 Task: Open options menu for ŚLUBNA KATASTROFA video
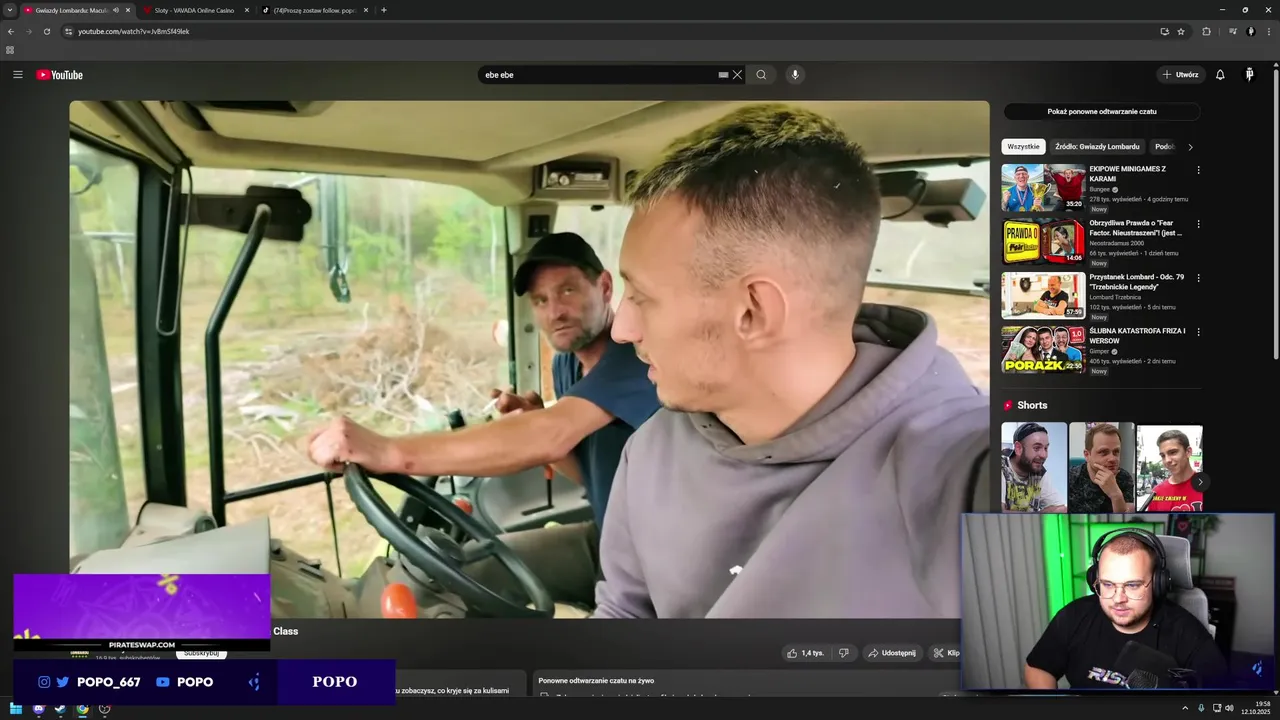tap(1198, 332)
